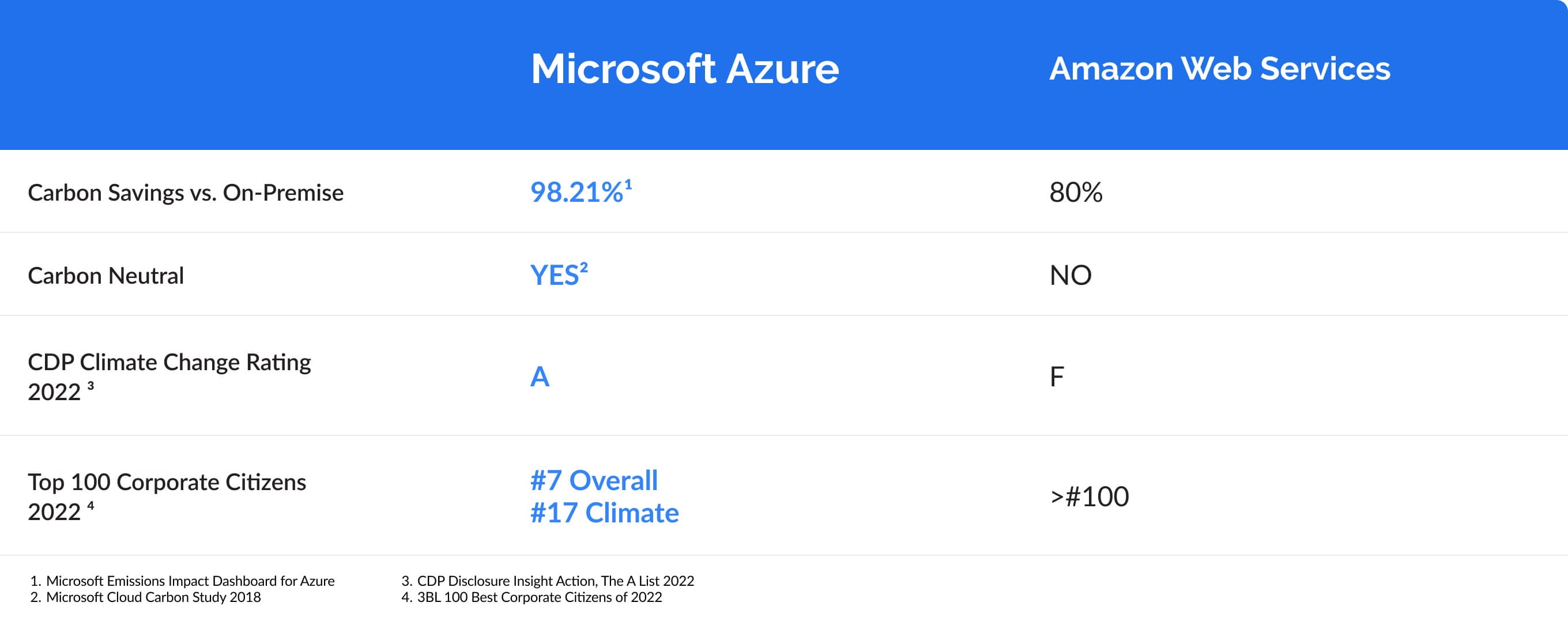
Task: Select the Carbon Neutral row label
Action: pos(106,276)
